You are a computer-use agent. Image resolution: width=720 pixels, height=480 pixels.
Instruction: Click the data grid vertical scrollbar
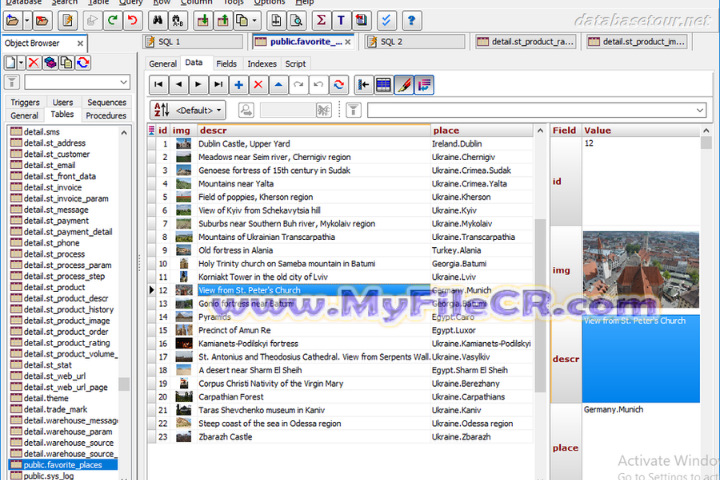540,303
